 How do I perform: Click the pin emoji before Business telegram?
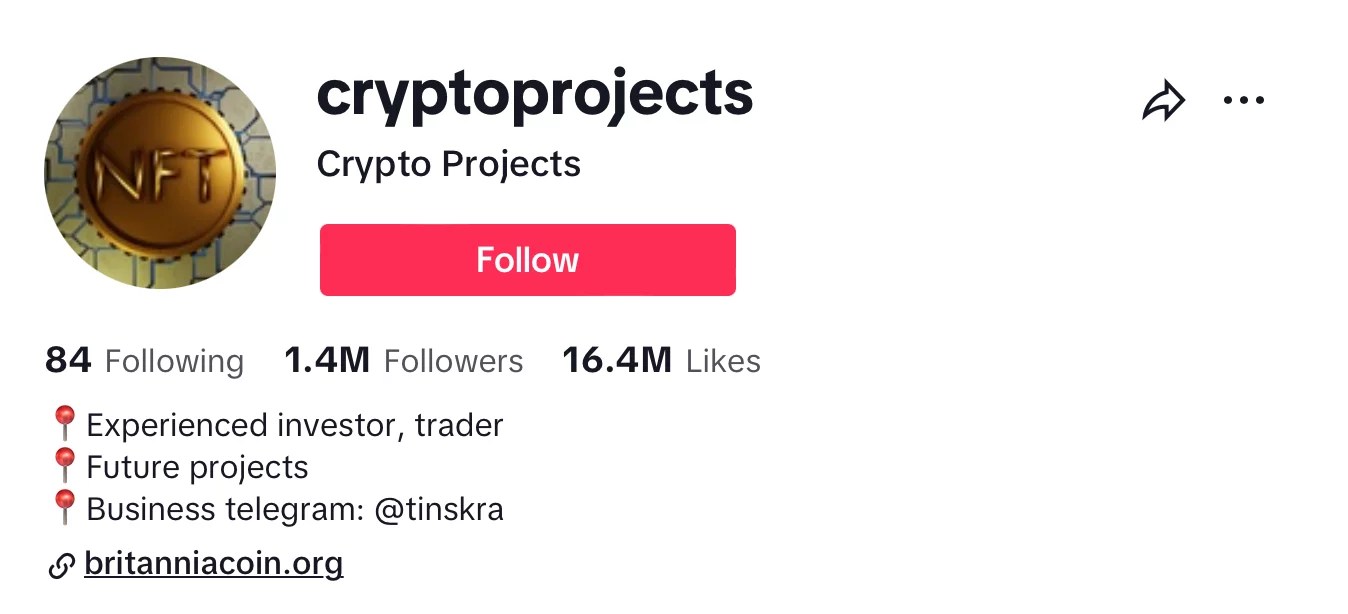click(64, 508)
